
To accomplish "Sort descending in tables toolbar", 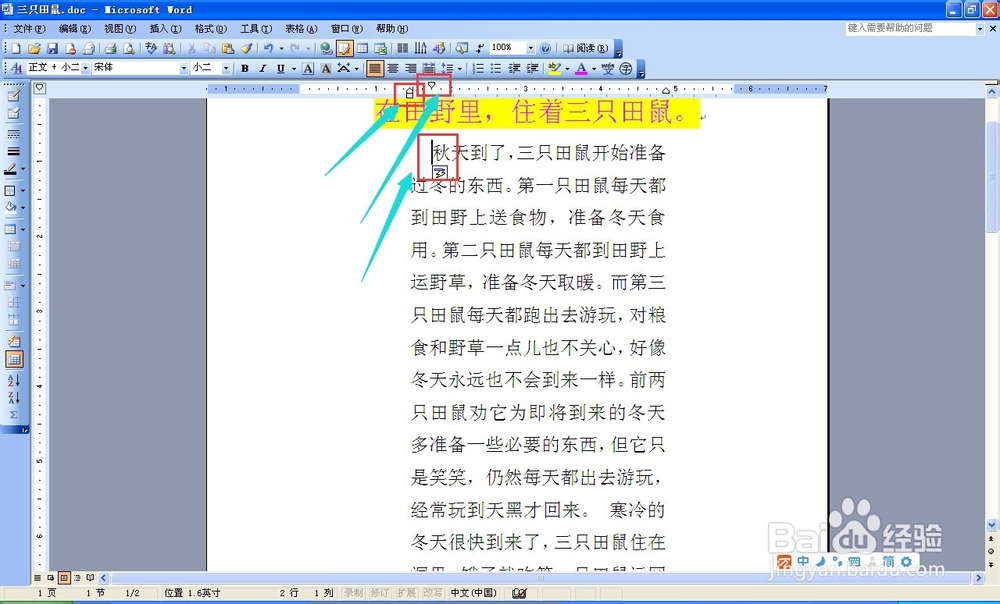I will [13, 397].
